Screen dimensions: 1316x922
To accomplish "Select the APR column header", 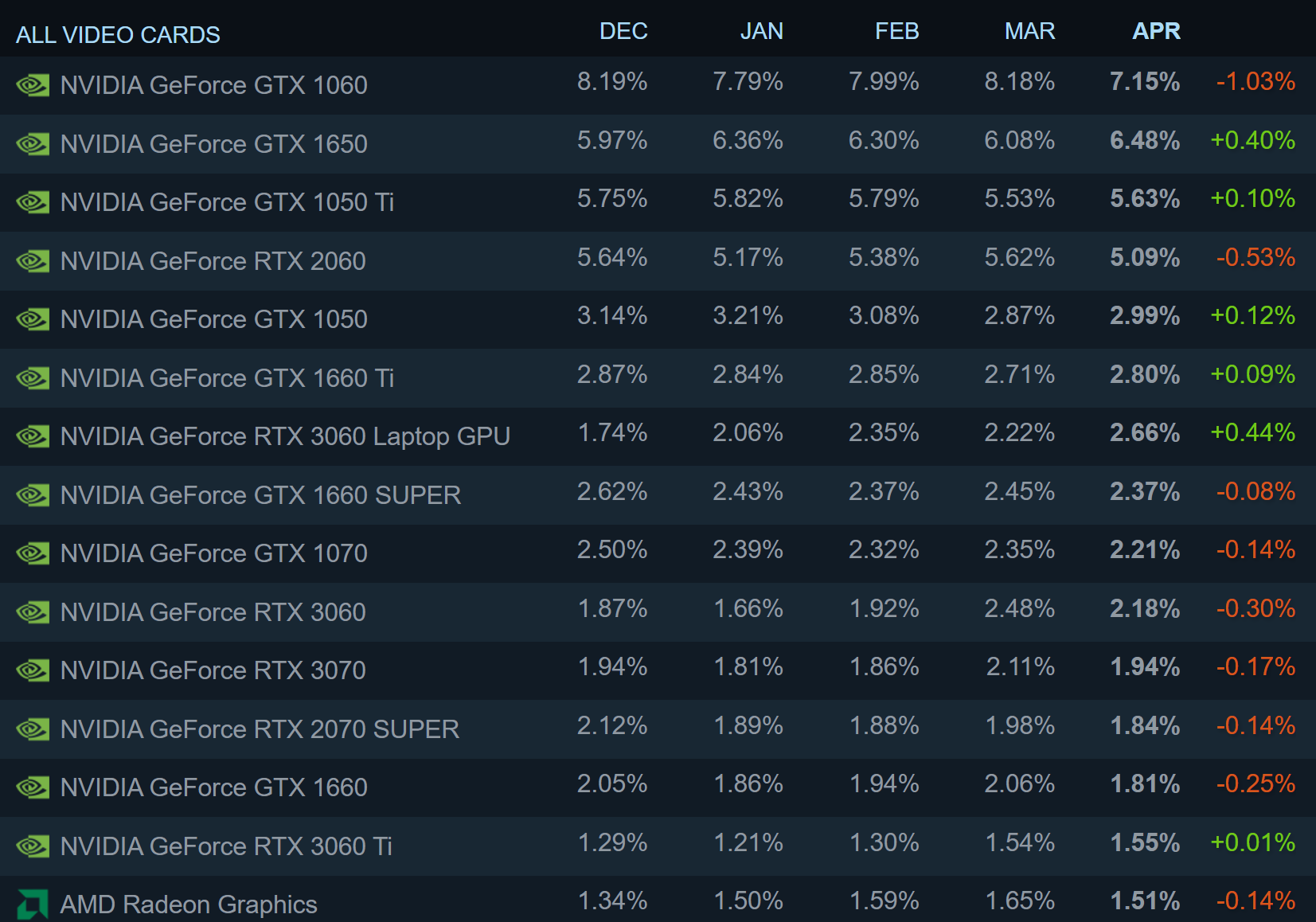I will click(1156, 31).
